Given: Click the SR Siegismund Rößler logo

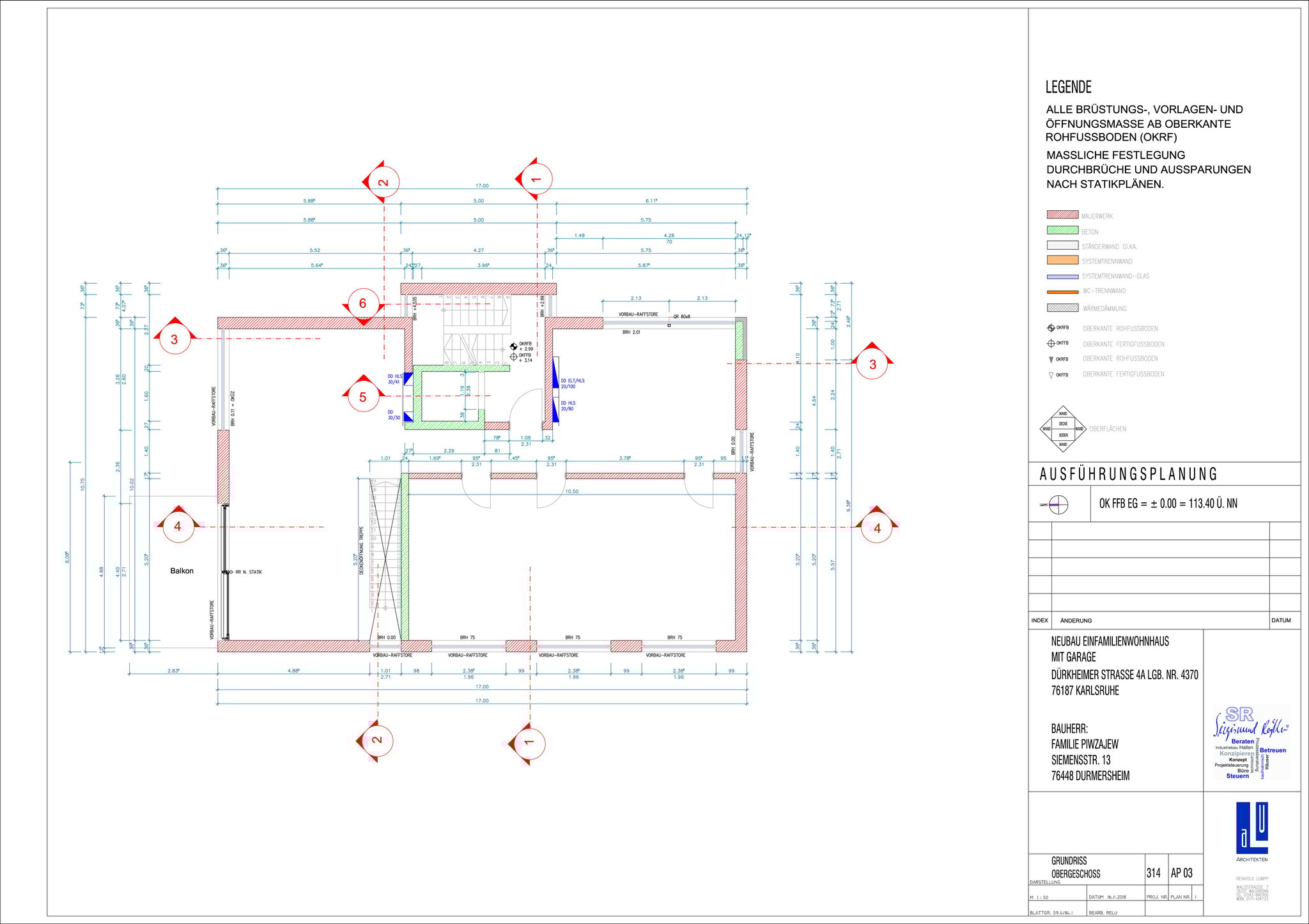Looking at the screenshot, I should 1251,743.
